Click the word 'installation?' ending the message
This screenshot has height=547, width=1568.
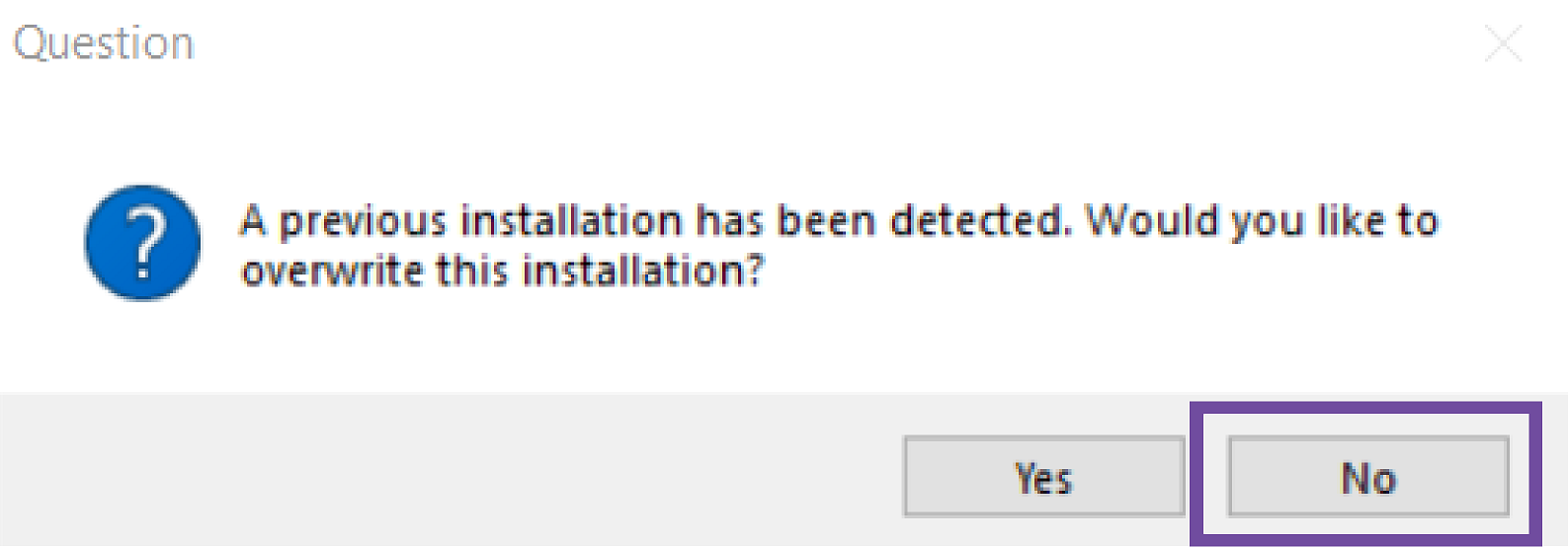point(643,270)
